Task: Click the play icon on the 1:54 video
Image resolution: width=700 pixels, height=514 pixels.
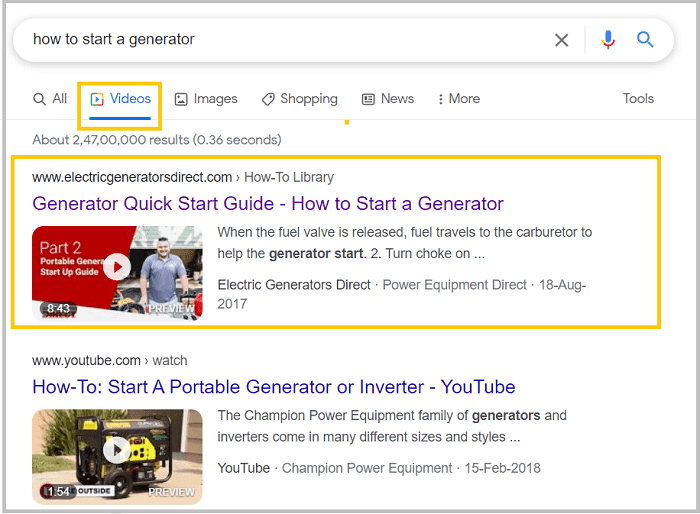Action: pyautogui.click(x=117, y=450)
